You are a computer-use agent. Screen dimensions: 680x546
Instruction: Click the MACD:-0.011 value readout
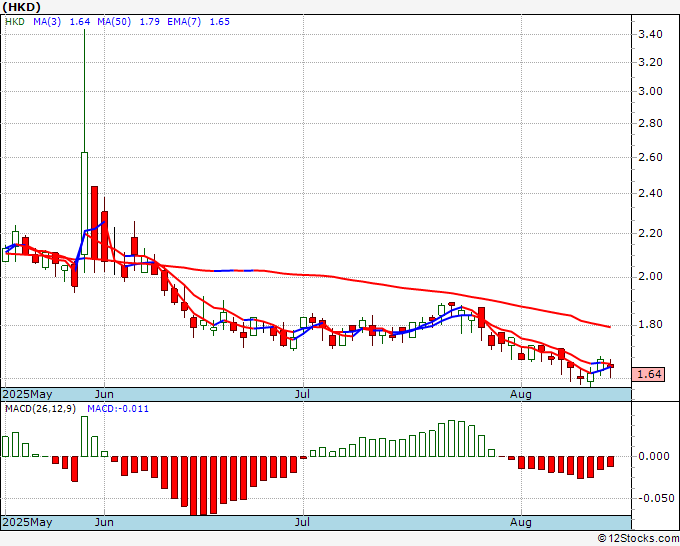coord(118,409)
